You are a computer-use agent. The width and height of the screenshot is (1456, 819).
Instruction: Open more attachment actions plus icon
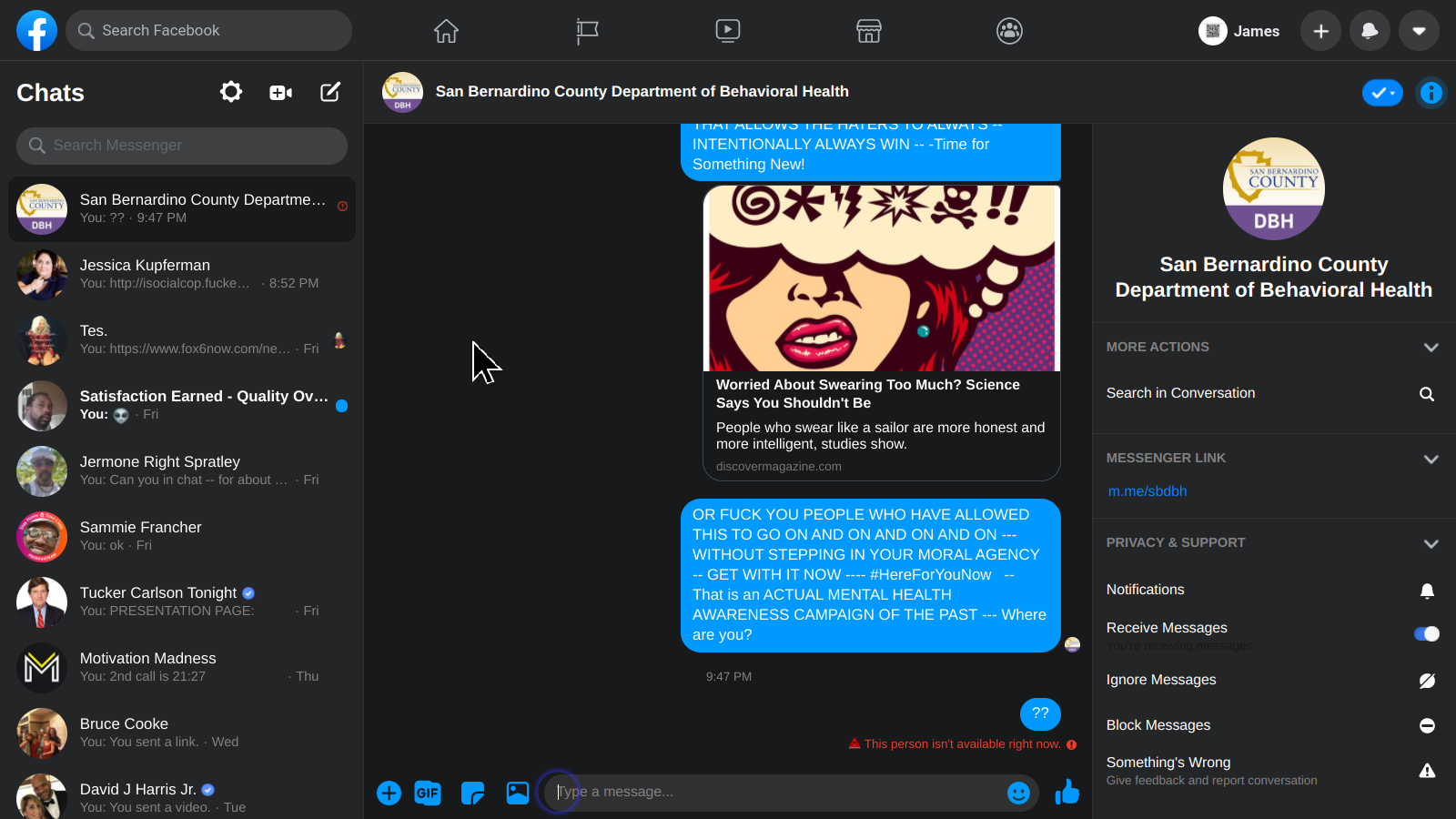[x=389, y=794]
